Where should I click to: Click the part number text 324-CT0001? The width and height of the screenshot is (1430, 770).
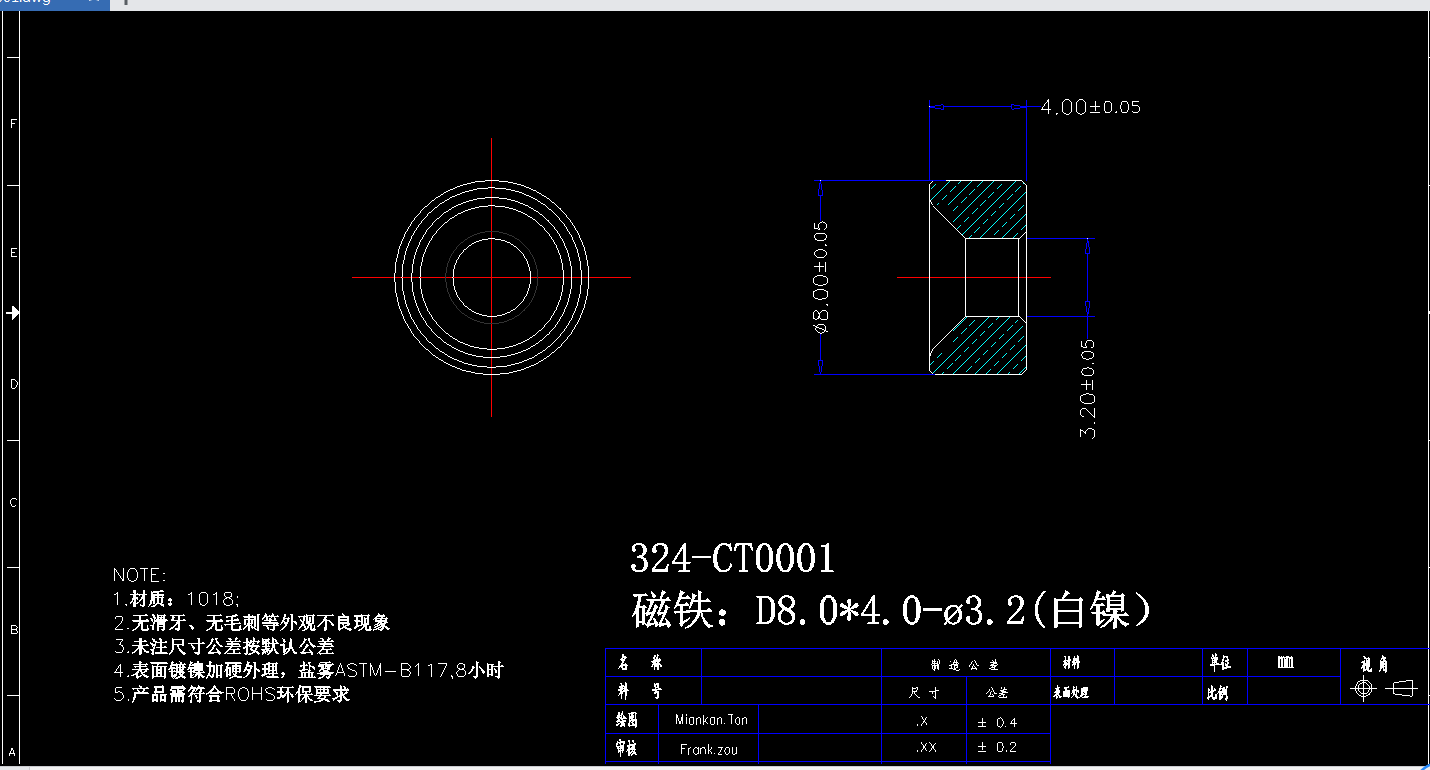(x=732, y=559)
